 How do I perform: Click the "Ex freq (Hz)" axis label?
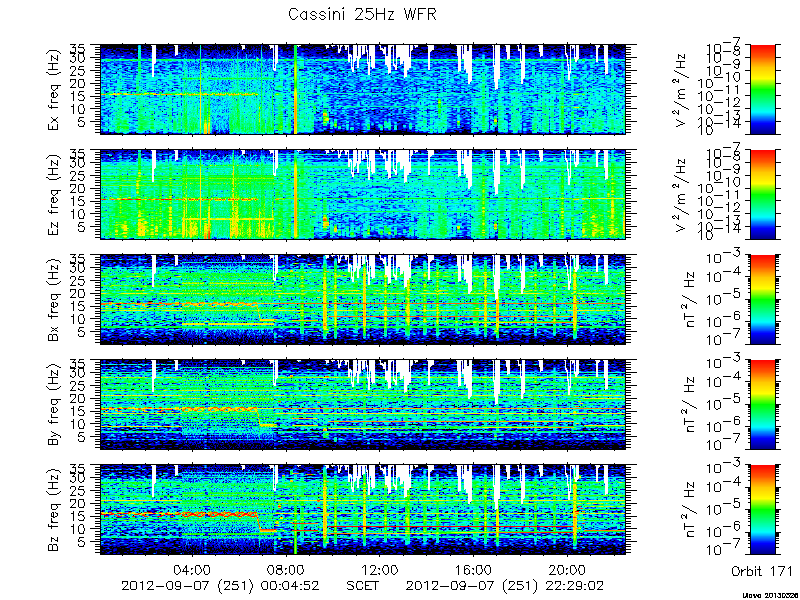pos(54,90)
